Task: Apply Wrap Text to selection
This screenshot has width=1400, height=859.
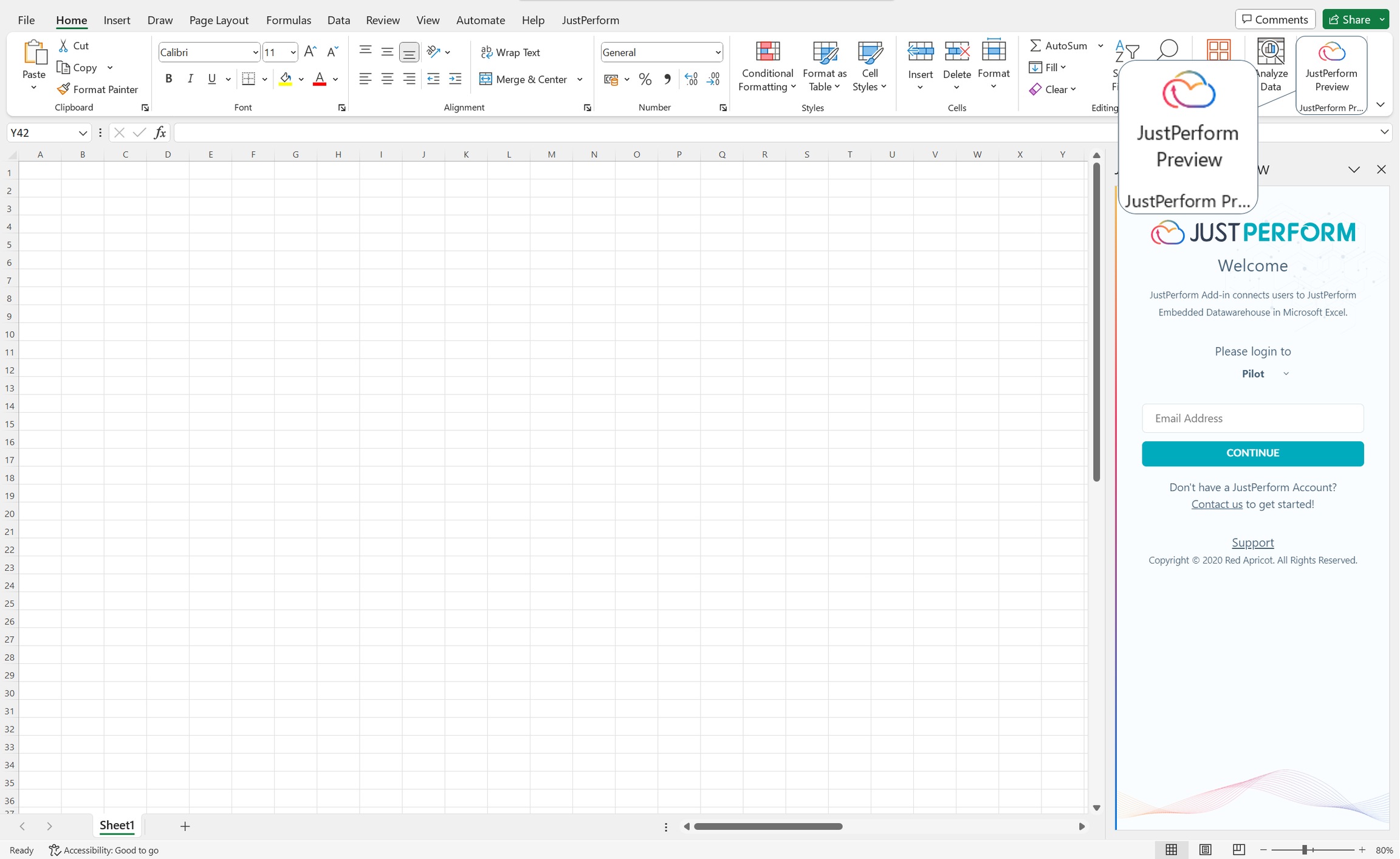Action: coord(510,52)
